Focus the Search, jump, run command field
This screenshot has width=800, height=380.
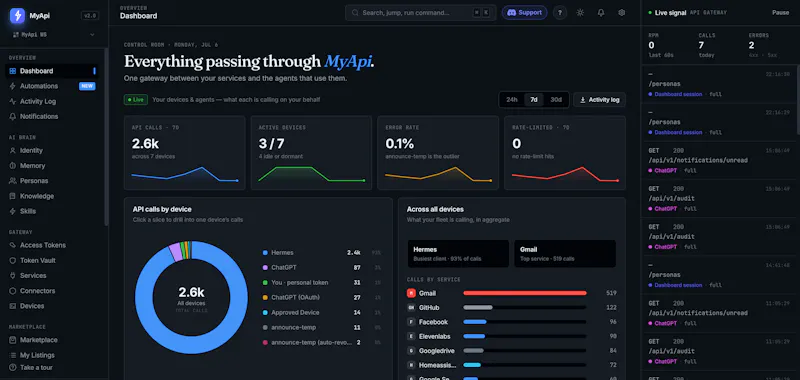420,13
